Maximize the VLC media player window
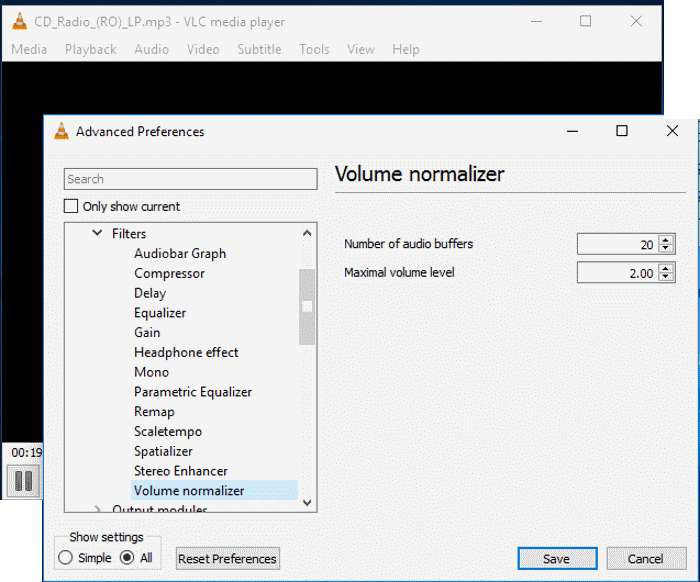This screenshot has height=582, width=700. click(x=585, y=21)
